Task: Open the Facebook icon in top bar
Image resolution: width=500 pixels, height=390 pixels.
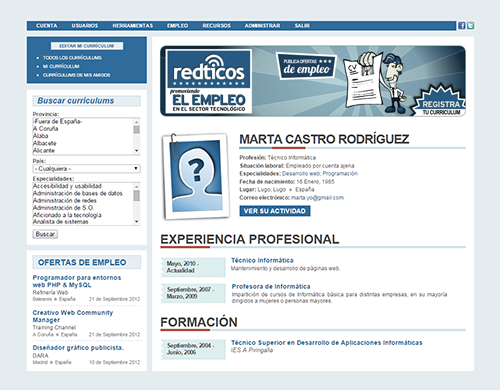Action: pyautogui.click(x=461, y=26)
